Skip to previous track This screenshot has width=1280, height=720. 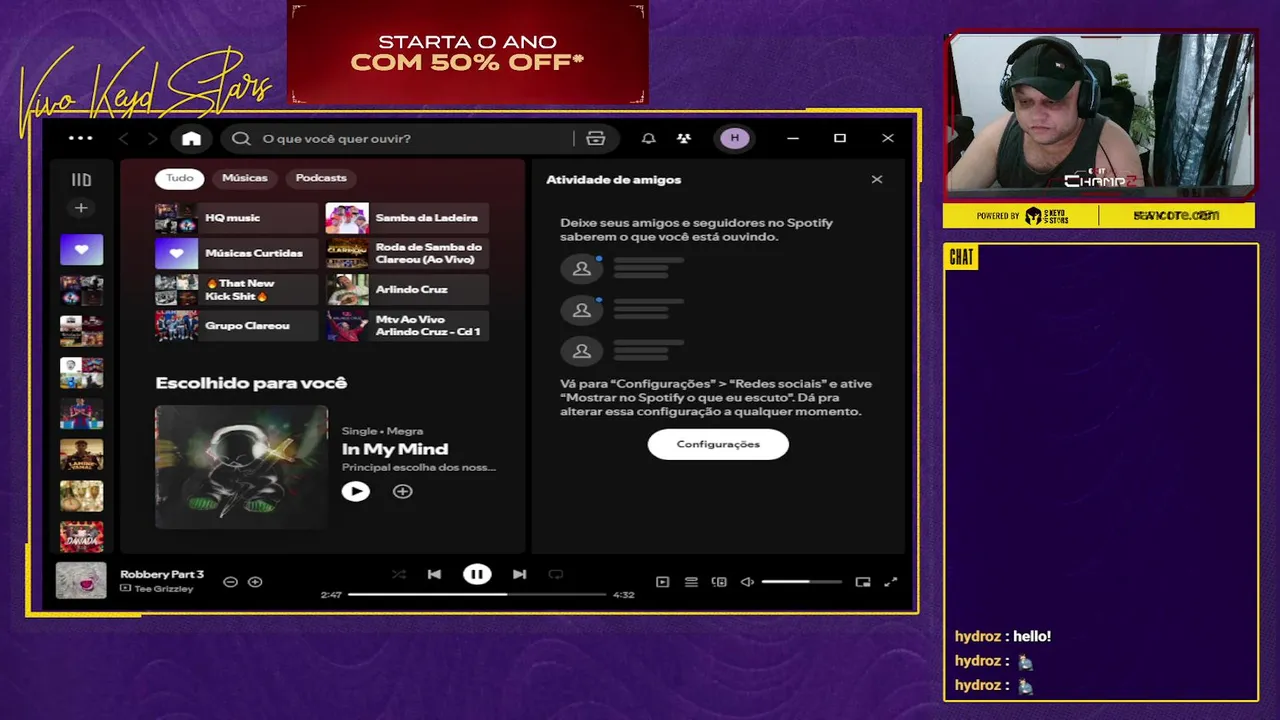point(434,574)
